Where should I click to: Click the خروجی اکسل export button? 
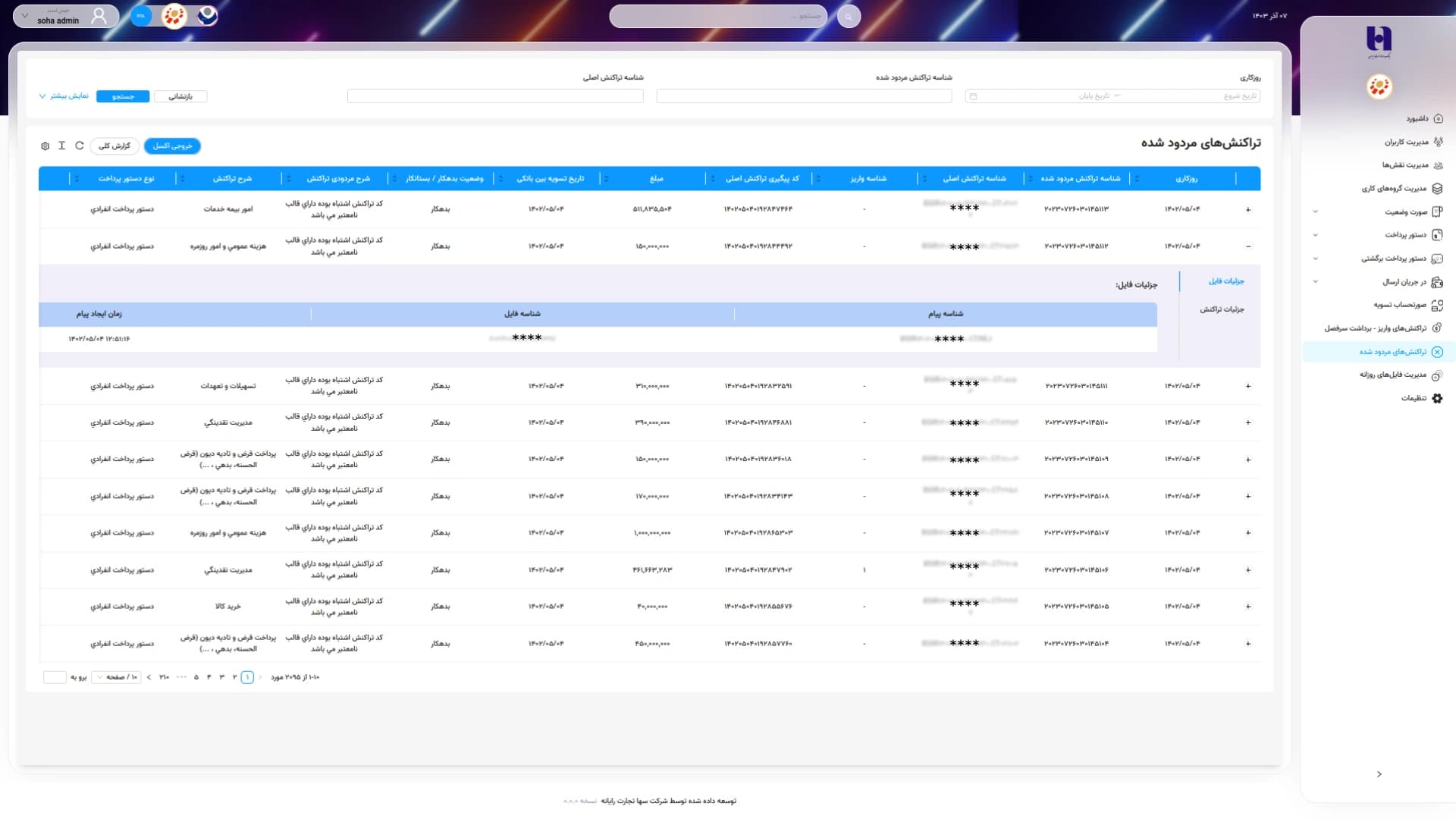point(172,146)
